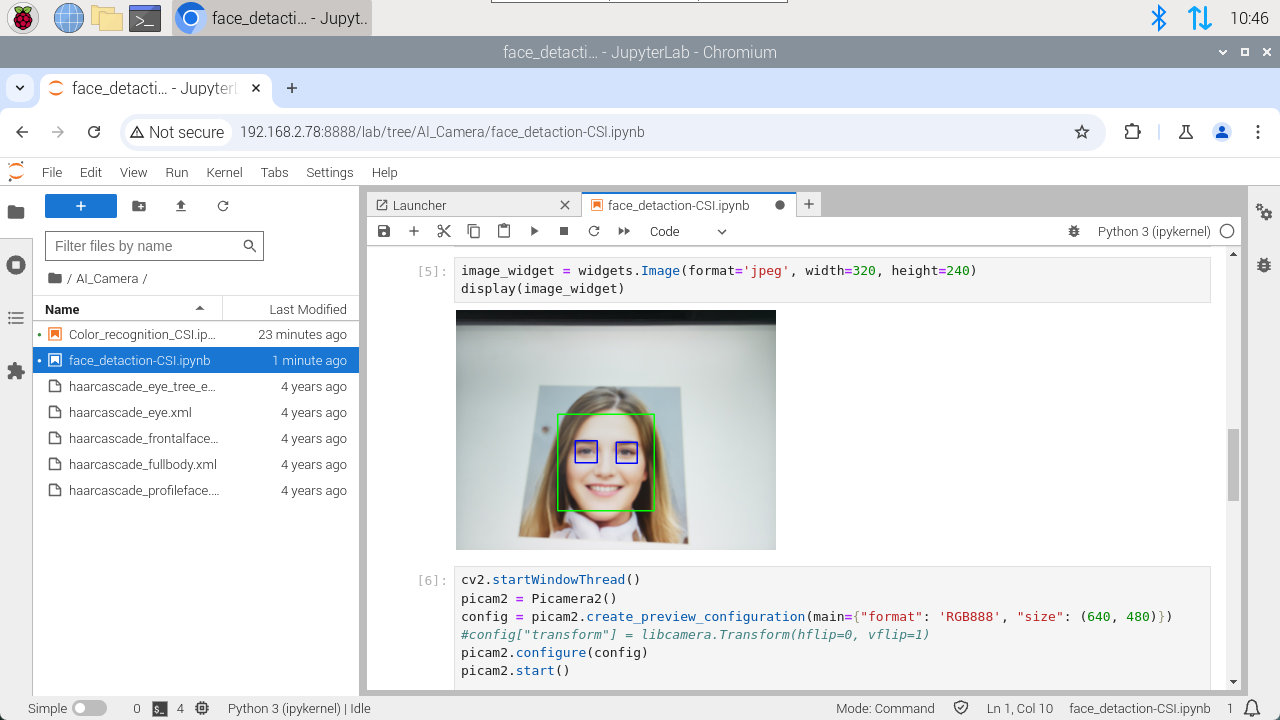
Task: Save the notebook with the floppy disk icon
Action: click(384, 231)
